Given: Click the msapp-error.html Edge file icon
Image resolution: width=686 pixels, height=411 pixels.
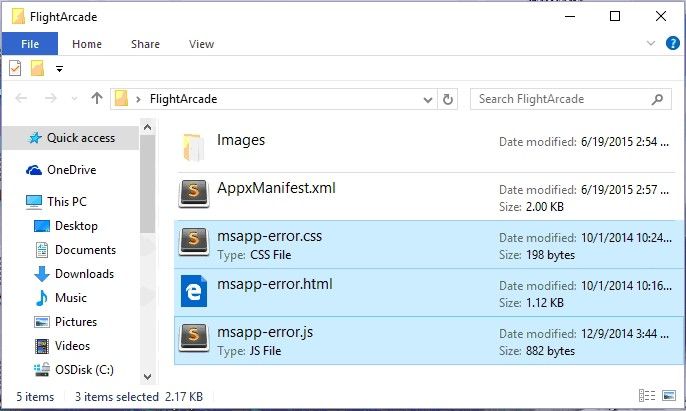Looking at the screenshot, I should coord(194,291).
